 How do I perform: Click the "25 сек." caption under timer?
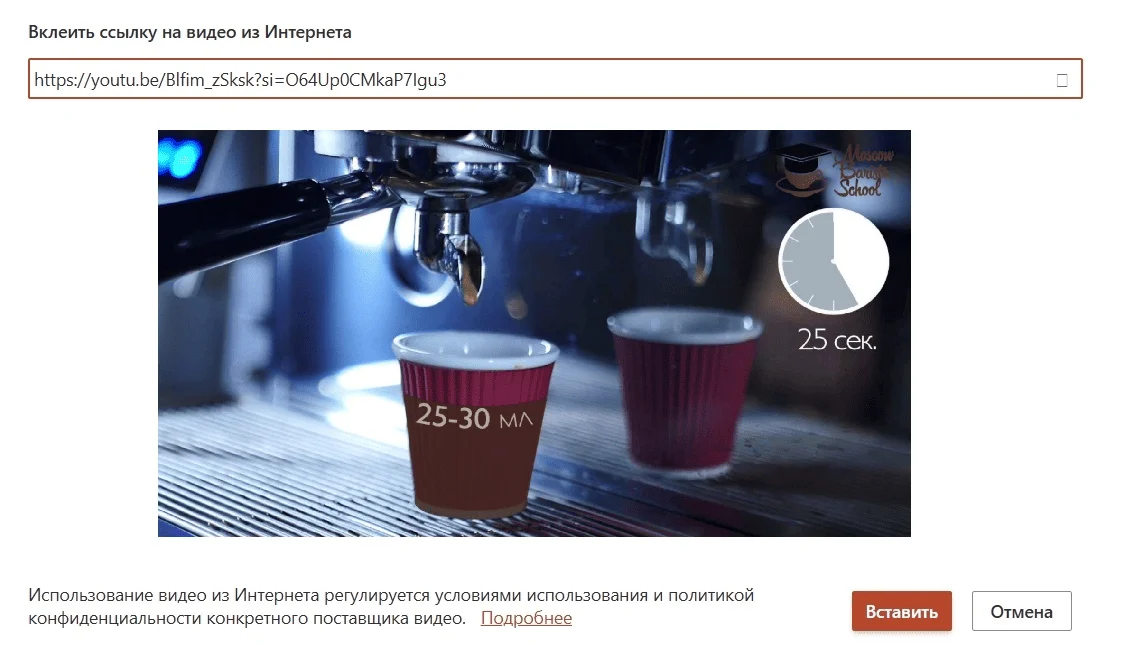[x=836, y=340]
